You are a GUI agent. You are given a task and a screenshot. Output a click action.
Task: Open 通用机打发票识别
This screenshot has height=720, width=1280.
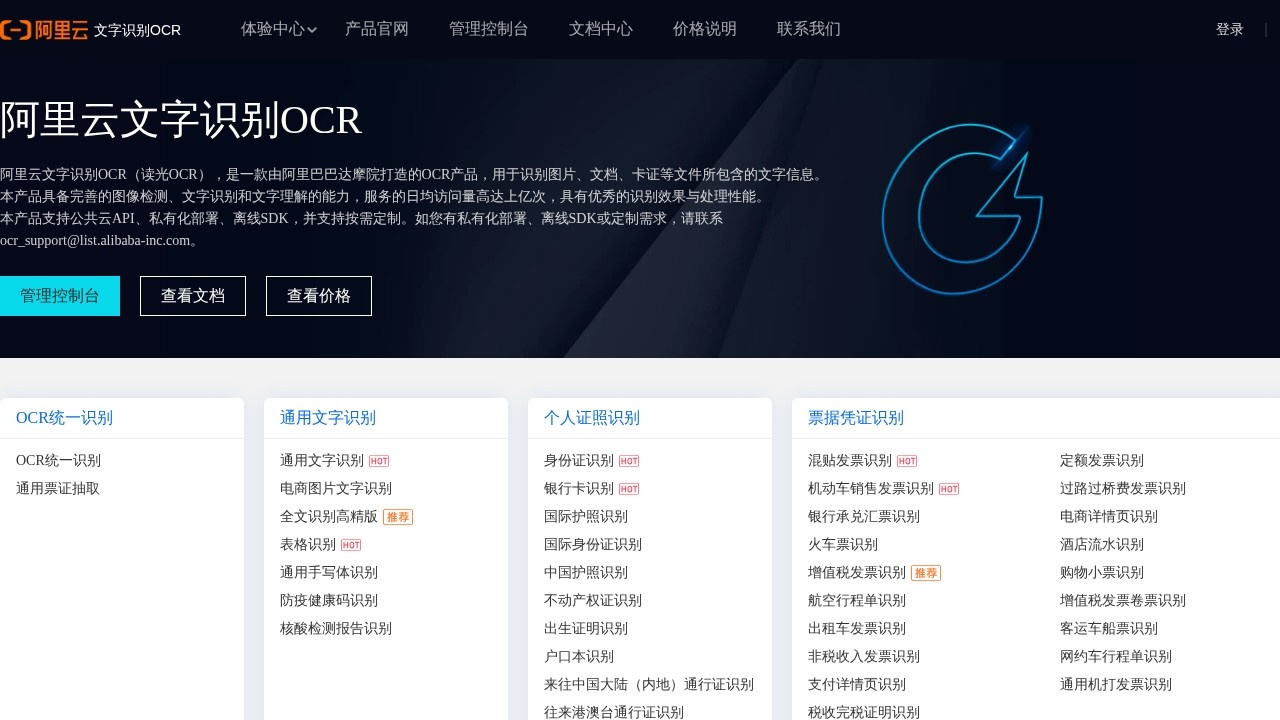tap(1116, 685)
